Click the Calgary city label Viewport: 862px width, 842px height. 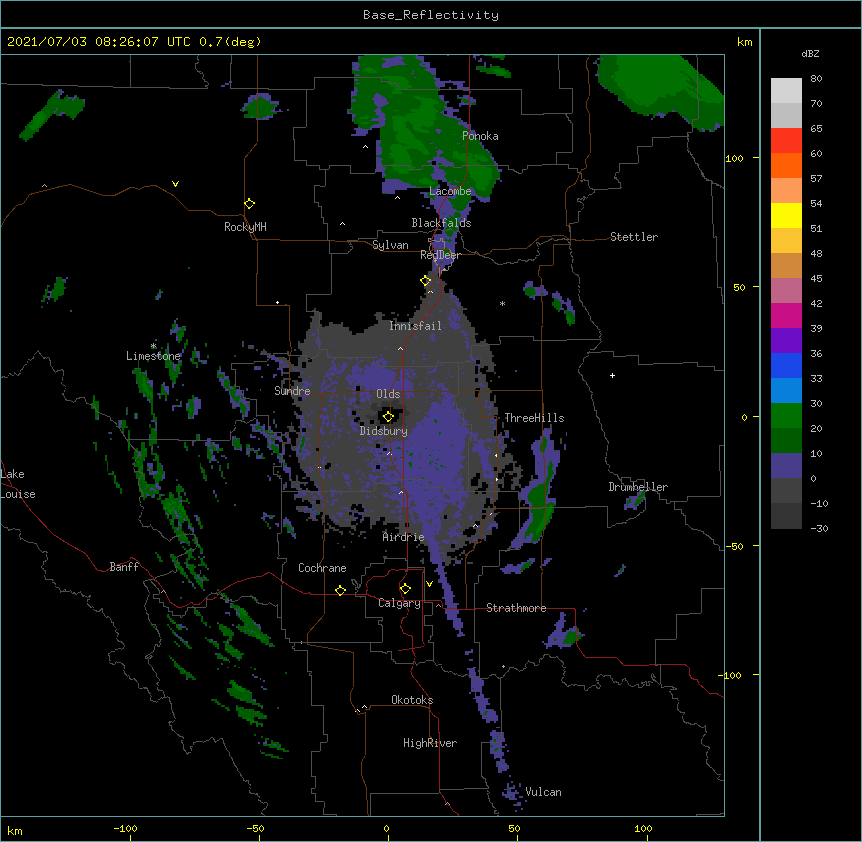[399, 603]
